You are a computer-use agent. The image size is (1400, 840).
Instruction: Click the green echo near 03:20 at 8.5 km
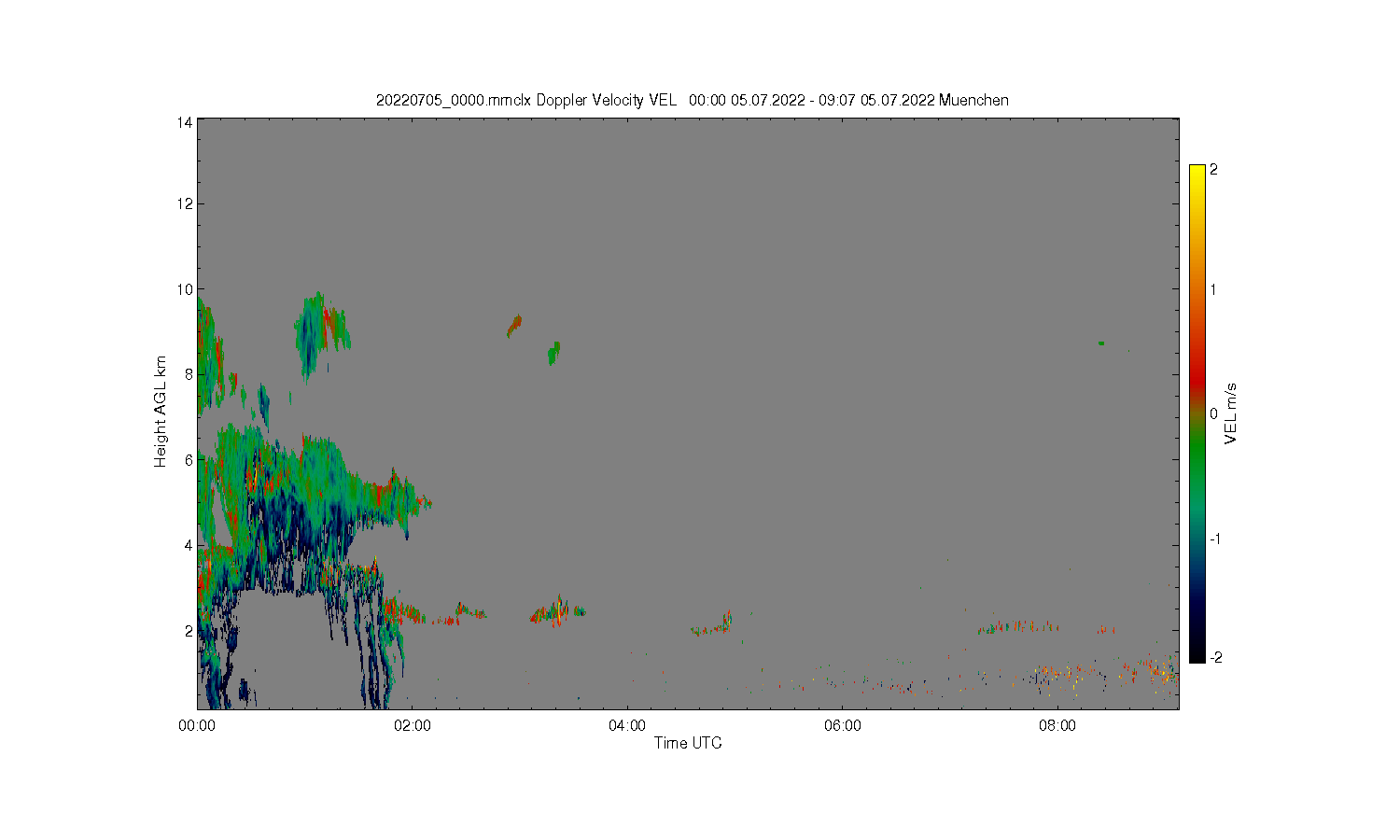[554, 353]
